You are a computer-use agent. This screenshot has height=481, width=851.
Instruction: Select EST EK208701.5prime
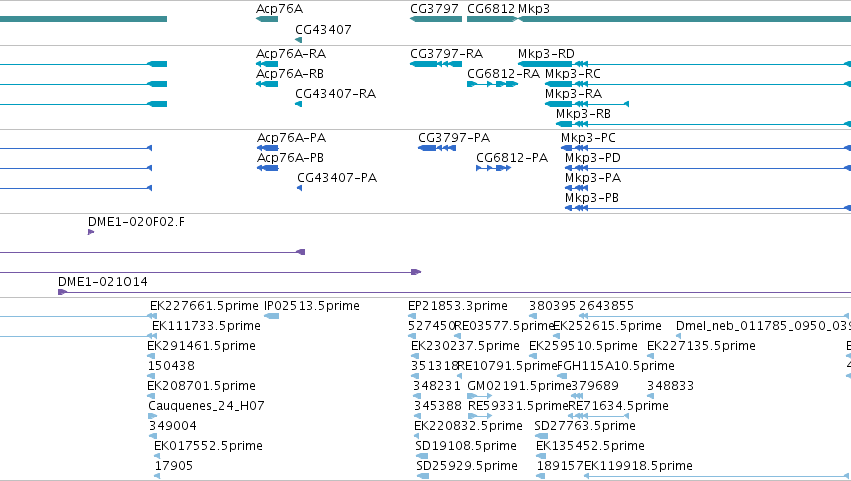tap(201, 387)
